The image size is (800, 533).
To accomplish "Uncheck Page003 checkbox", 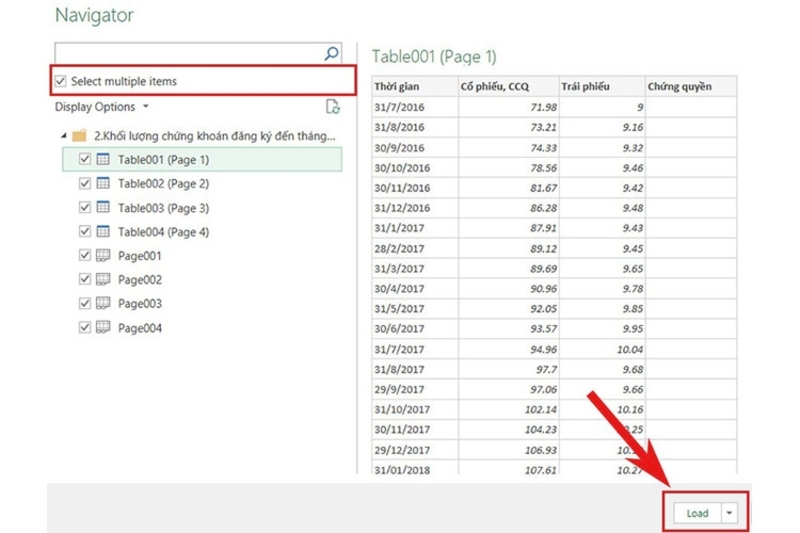I will [x=85, y=303].
